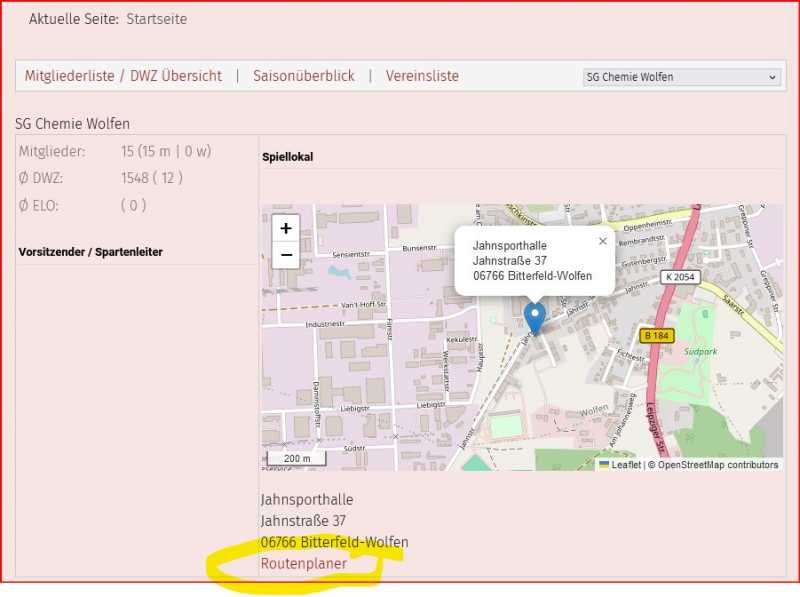This screenshot has width=800, height=597.
Task: Click the Jahnstraße 37 text in popup
Action: click(x=509, y=261)
